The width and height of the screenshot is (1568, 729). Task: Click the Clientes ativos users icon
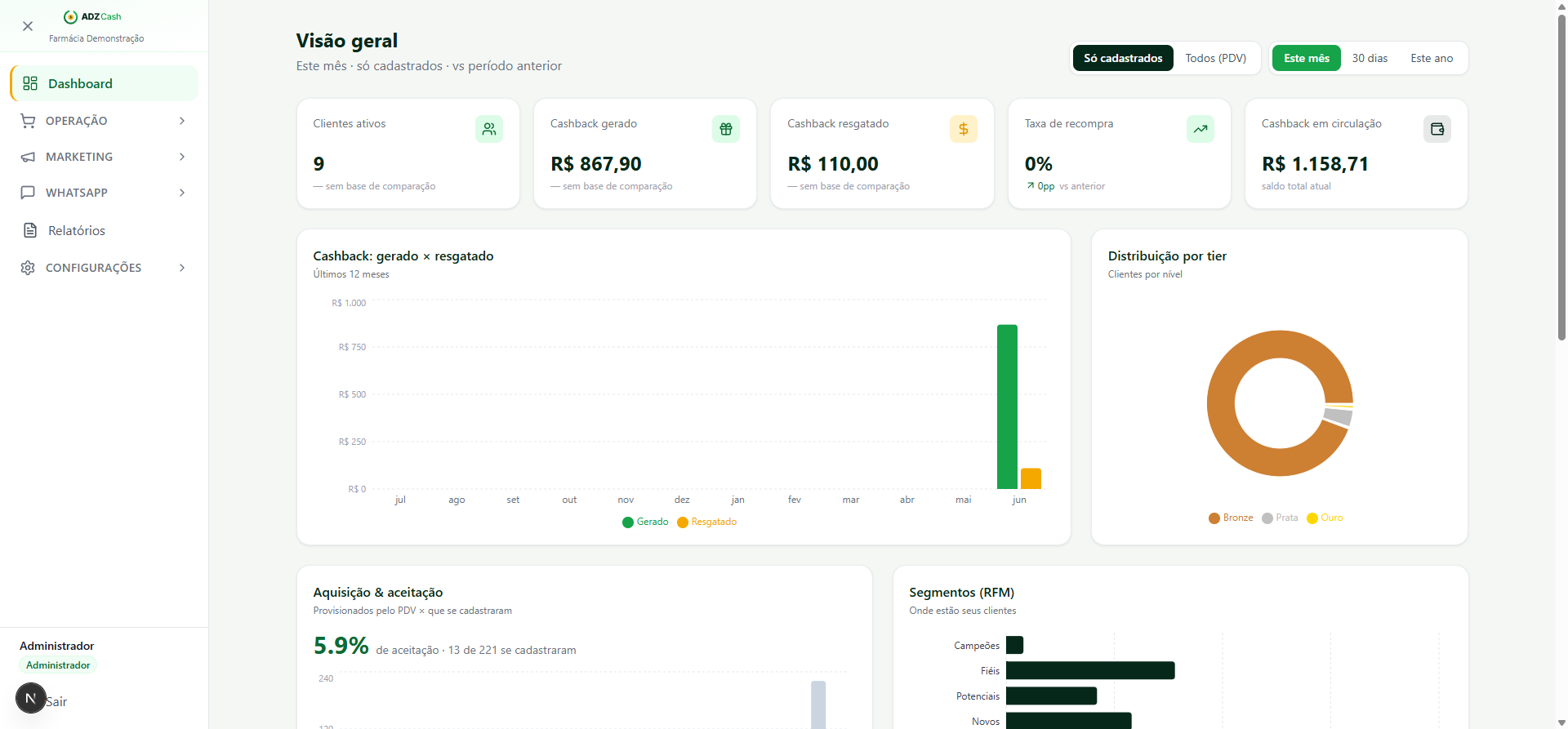point(489,129)
